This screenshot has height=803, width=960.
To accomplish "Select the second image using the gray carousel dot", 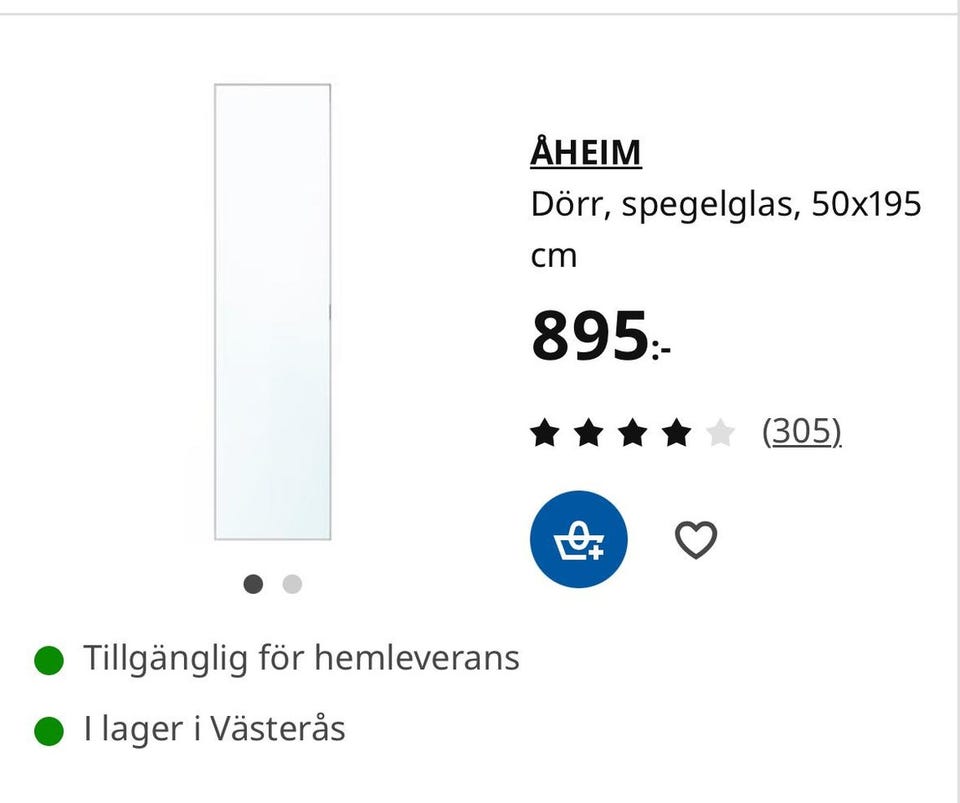I will tap(291, 583).
